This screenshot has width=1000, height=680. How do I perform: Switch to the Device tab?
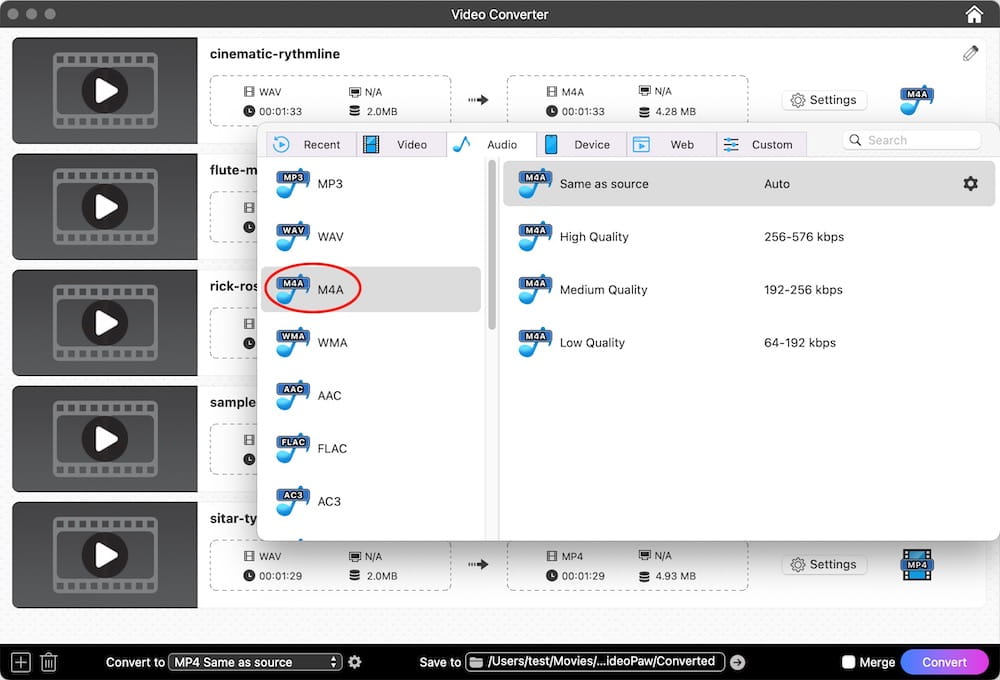(581, 145)
